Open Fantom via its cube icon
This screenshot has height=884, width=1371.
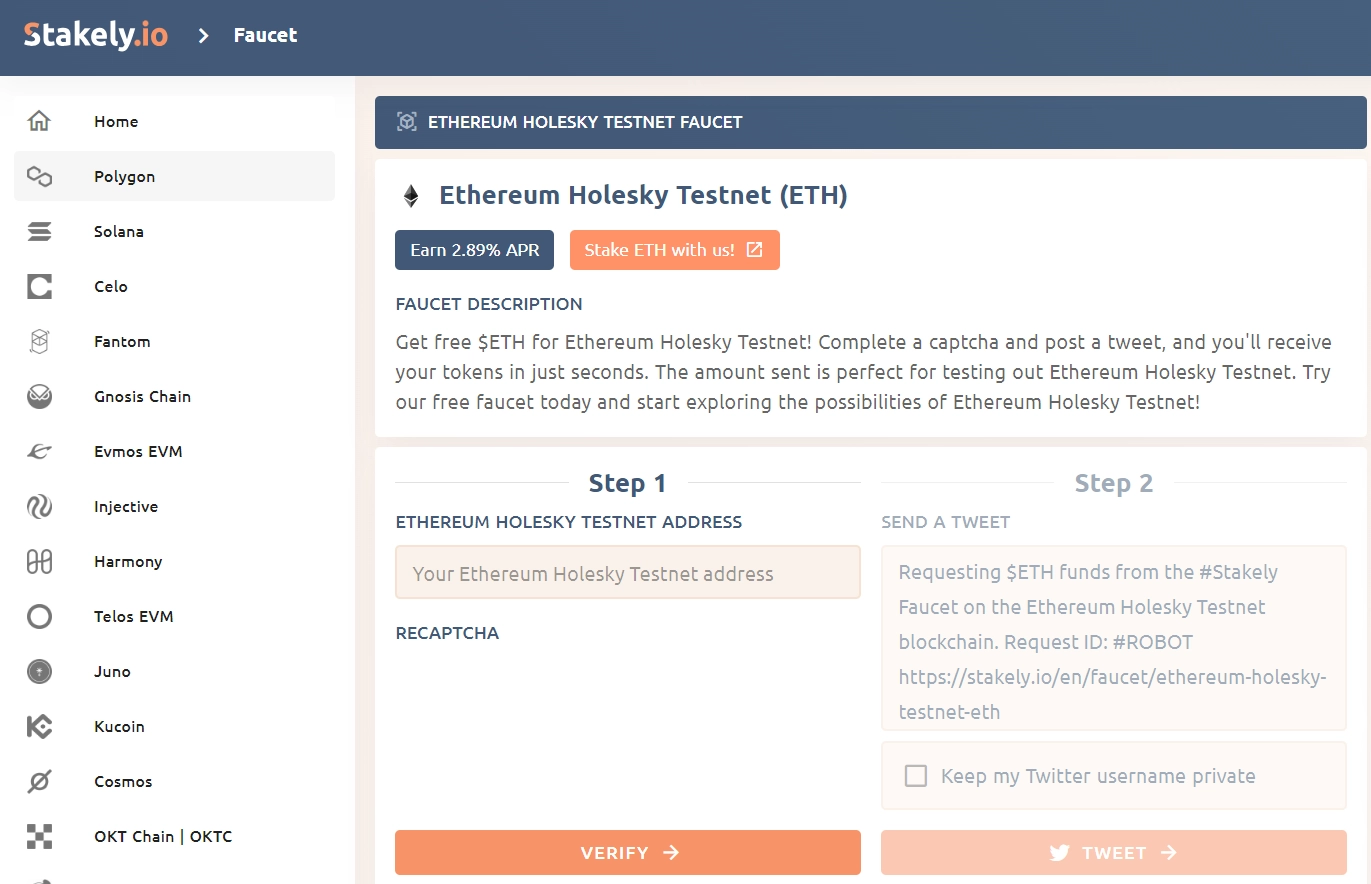pyautogui.click(x=39, y=342)
